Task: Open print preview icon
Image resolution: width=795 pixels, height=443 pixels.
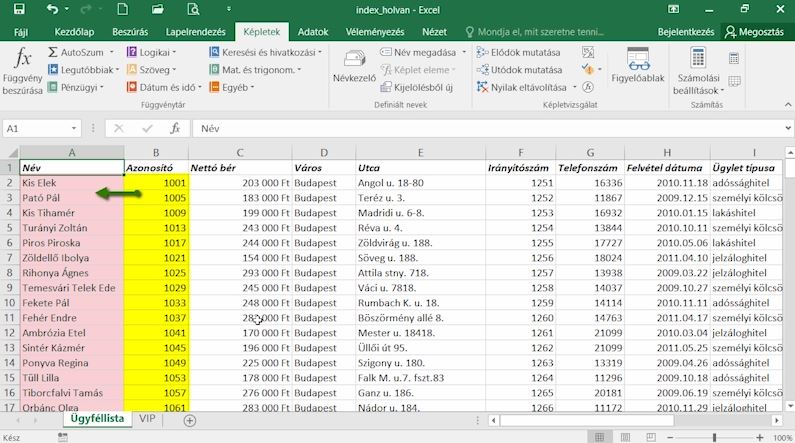Action: click(193, 9)
